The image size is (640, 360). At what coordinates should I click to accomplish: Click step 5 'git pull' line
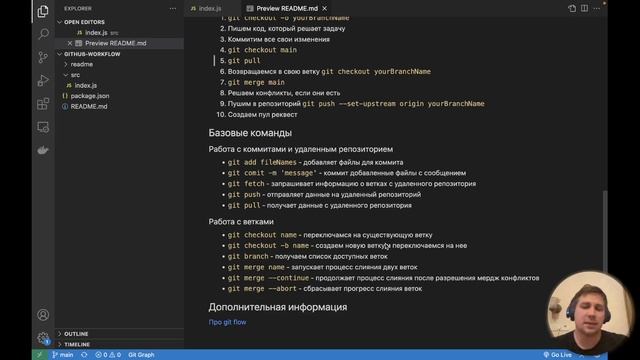(244, 61)
